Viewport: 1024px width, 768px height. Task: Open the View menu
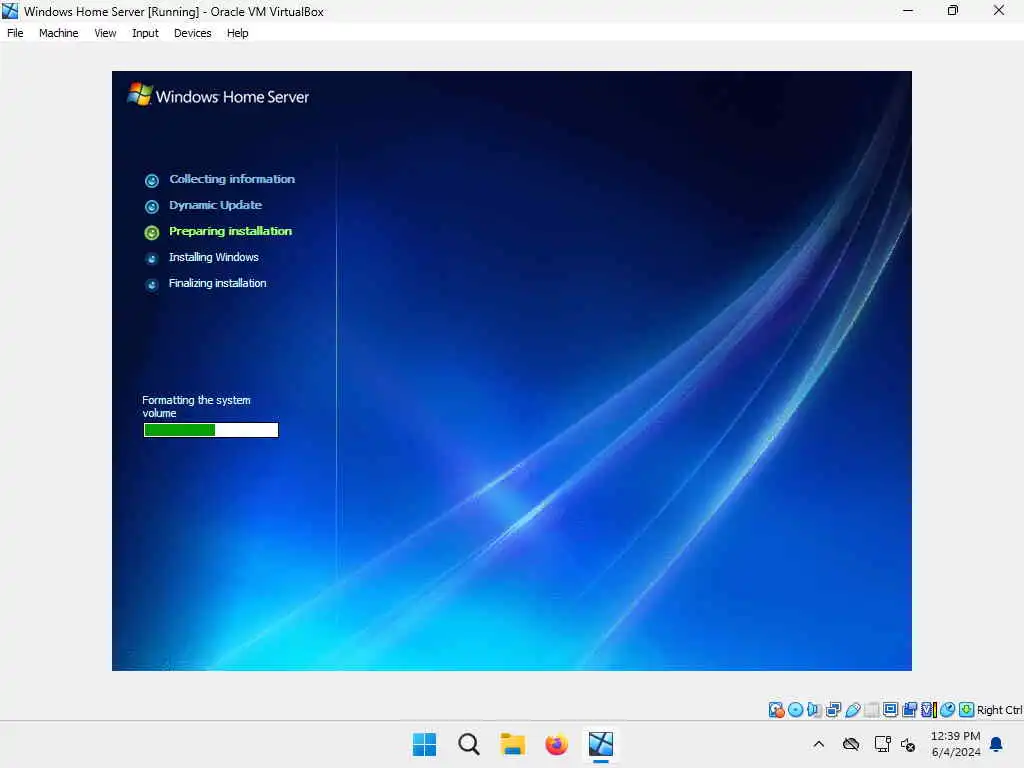(x=105, y=33)
